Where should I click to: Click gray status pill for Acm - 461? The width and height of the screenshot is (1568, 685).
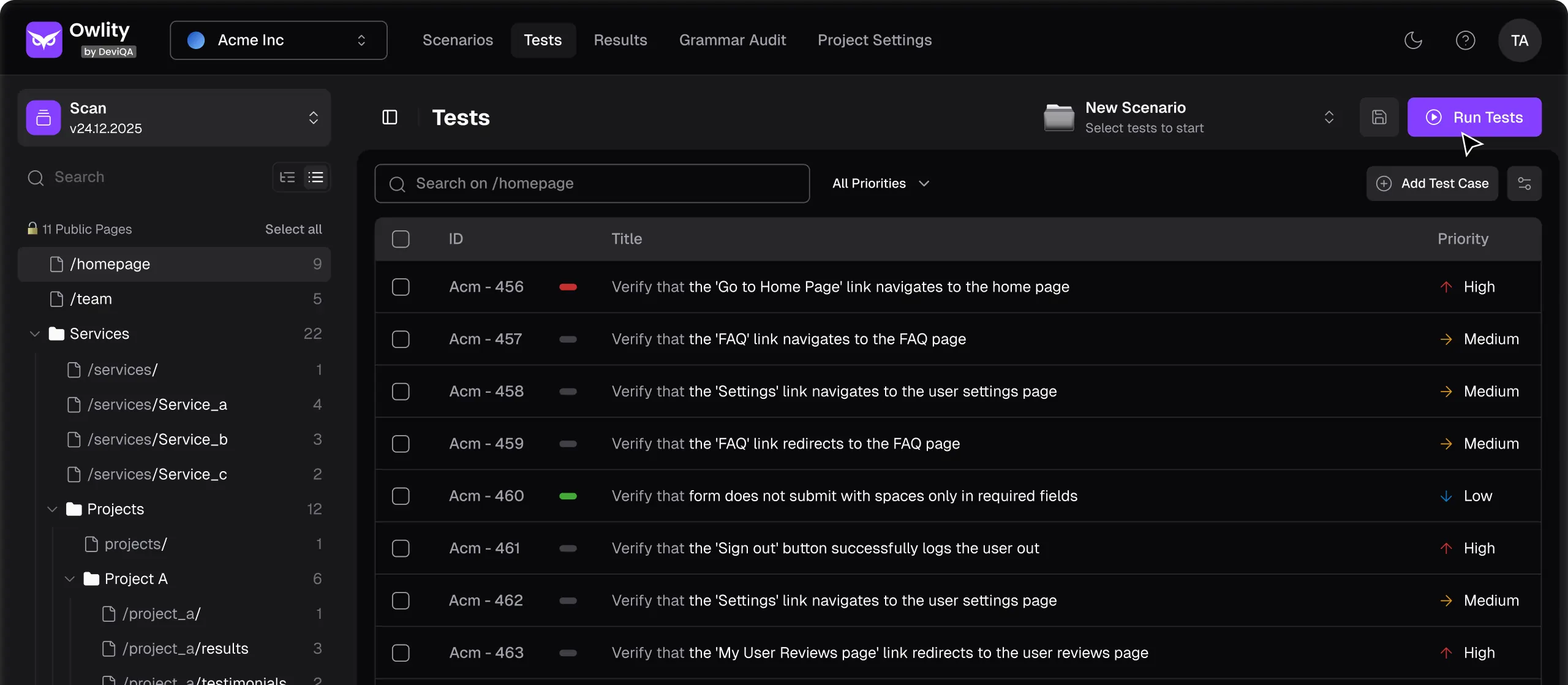pos(568,548)
